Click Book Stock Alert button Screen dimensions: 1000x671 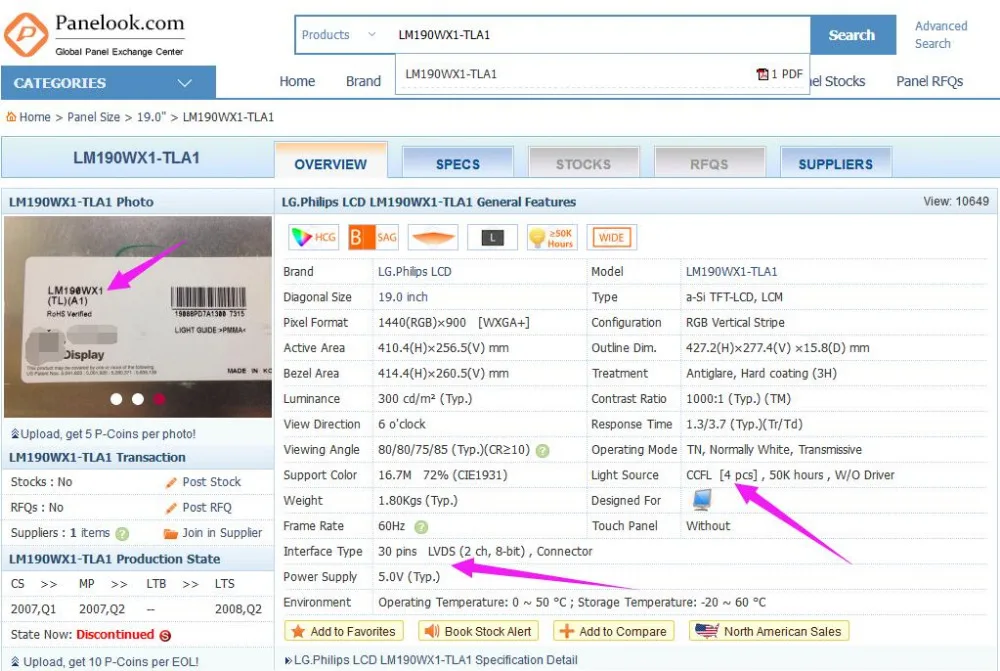point(478,631)
